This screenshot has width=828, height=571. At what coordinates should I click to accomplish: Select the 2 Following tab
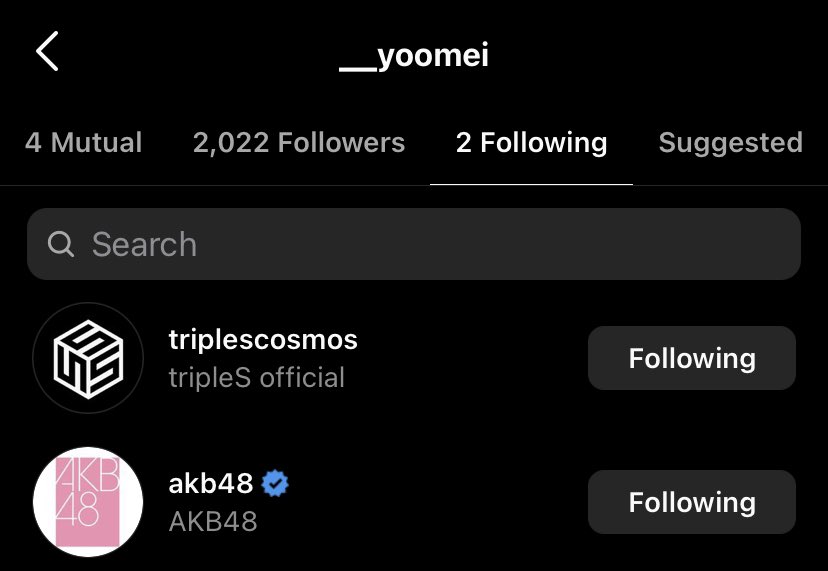(x=531, y=143)
